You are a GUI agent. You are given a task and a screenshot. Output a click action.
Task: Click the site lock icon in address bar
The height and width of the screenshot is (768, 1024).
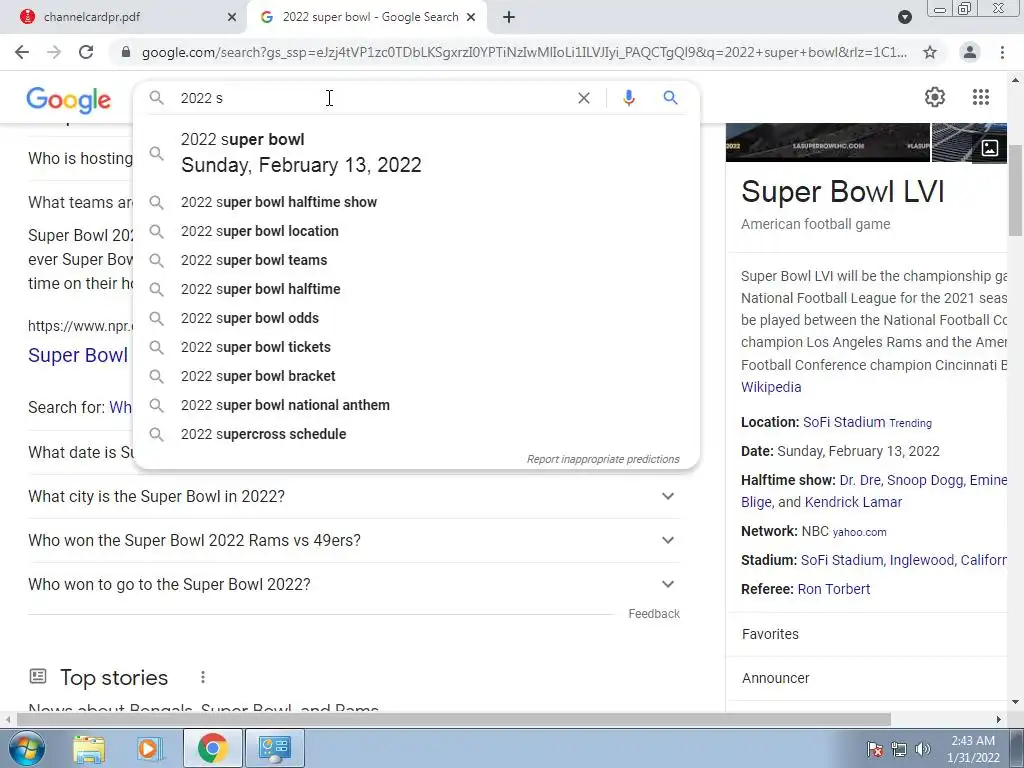(126, 52)
